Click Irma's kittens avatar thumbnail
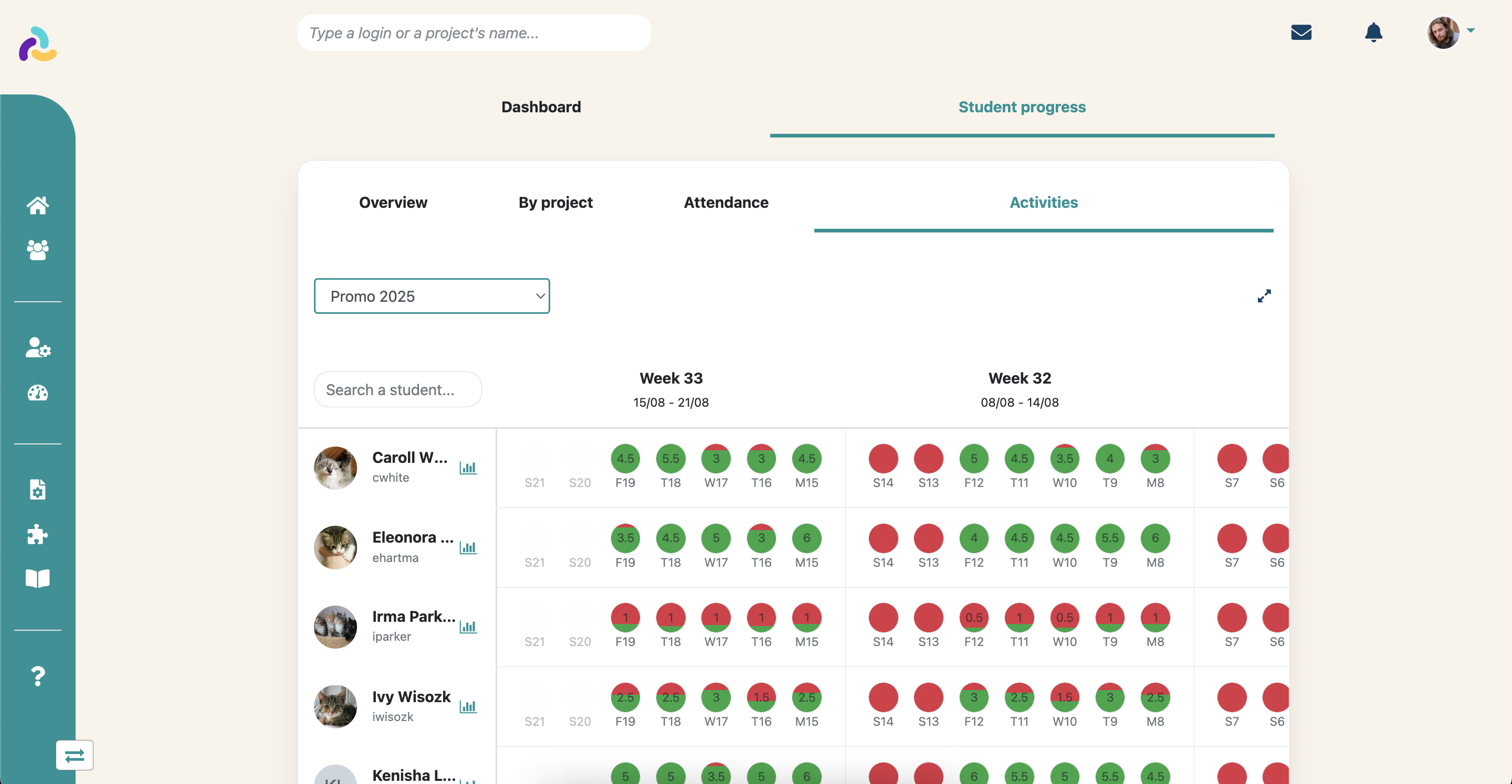The width and height of the screenshot is (1512, 784). (x=335, y=627)
